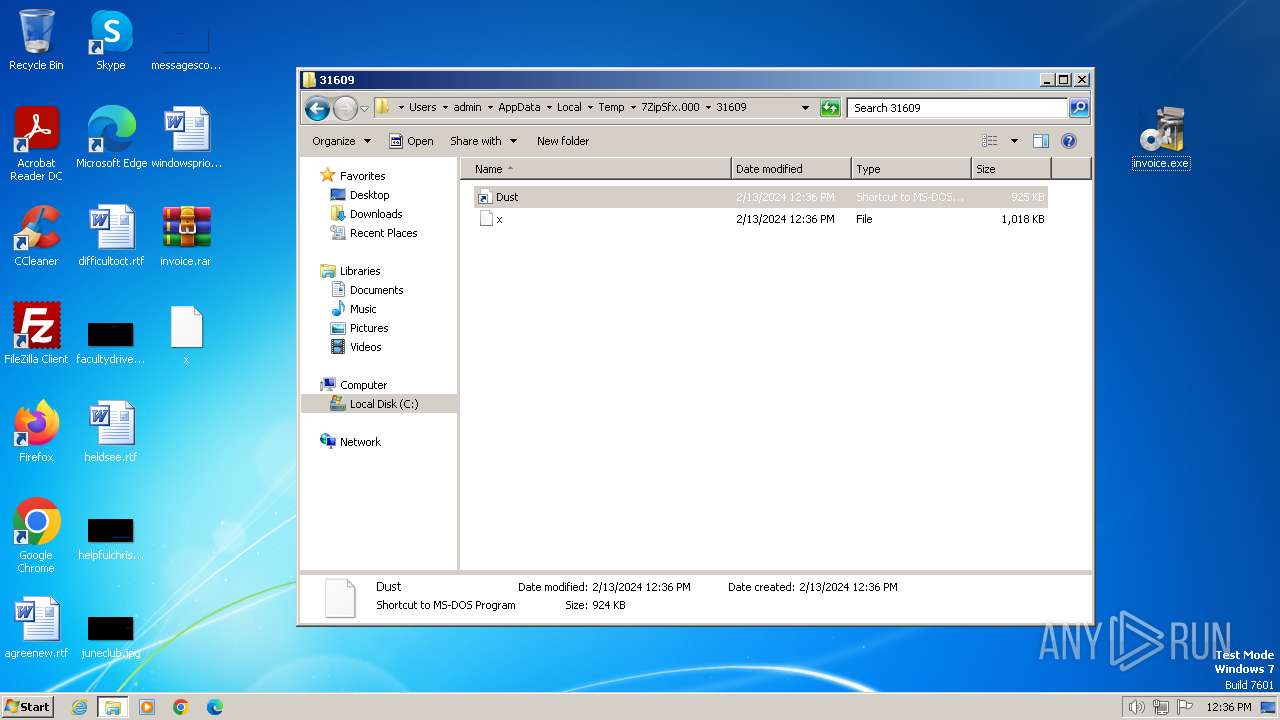The width and height of the screenshot is (1280, 720).
Task: Open Internet Explorer from the taskbar
Action: click(x=80, y=707)
